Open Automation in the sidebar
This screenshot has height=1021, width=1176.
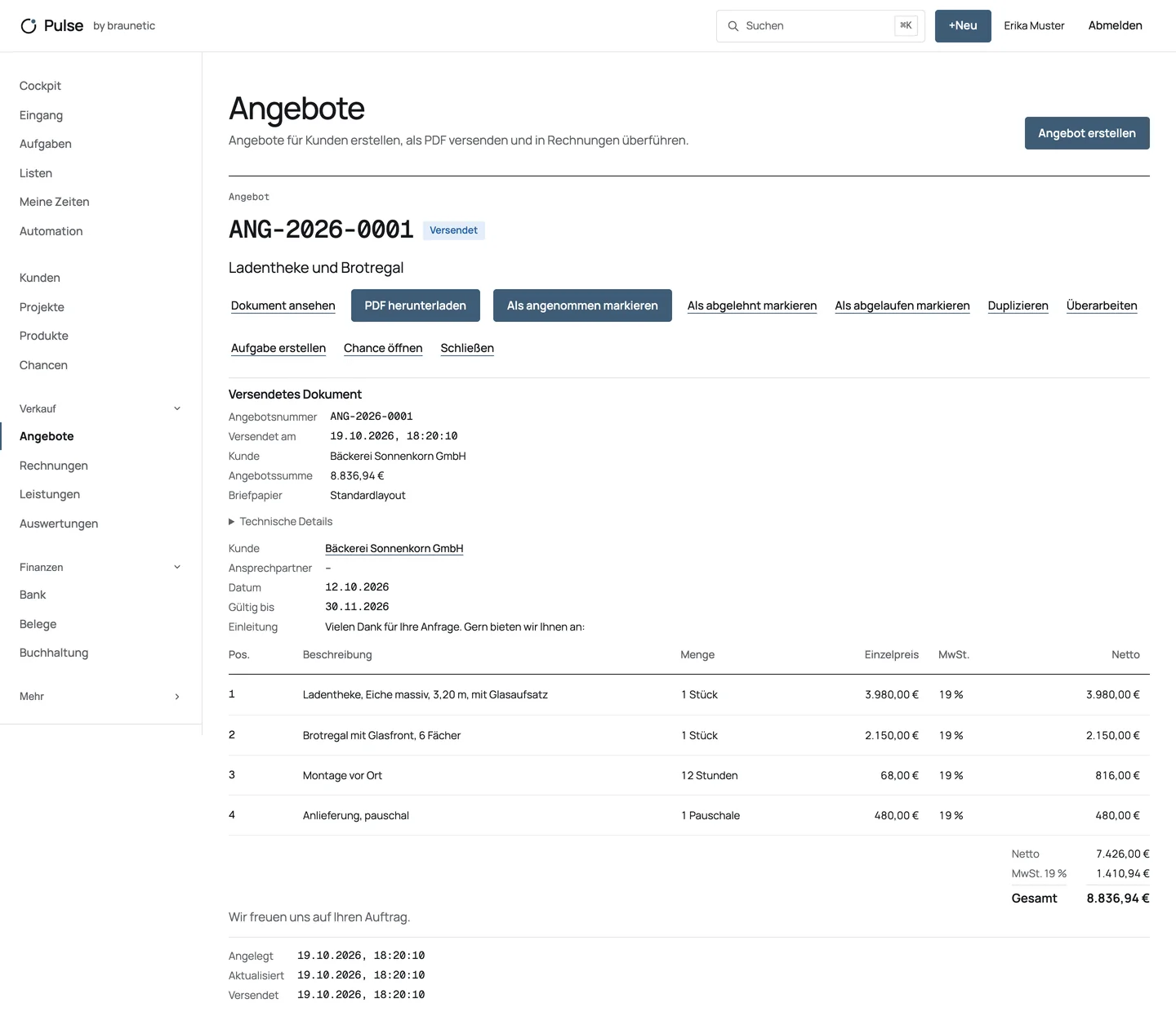click(x=51, y=231)
